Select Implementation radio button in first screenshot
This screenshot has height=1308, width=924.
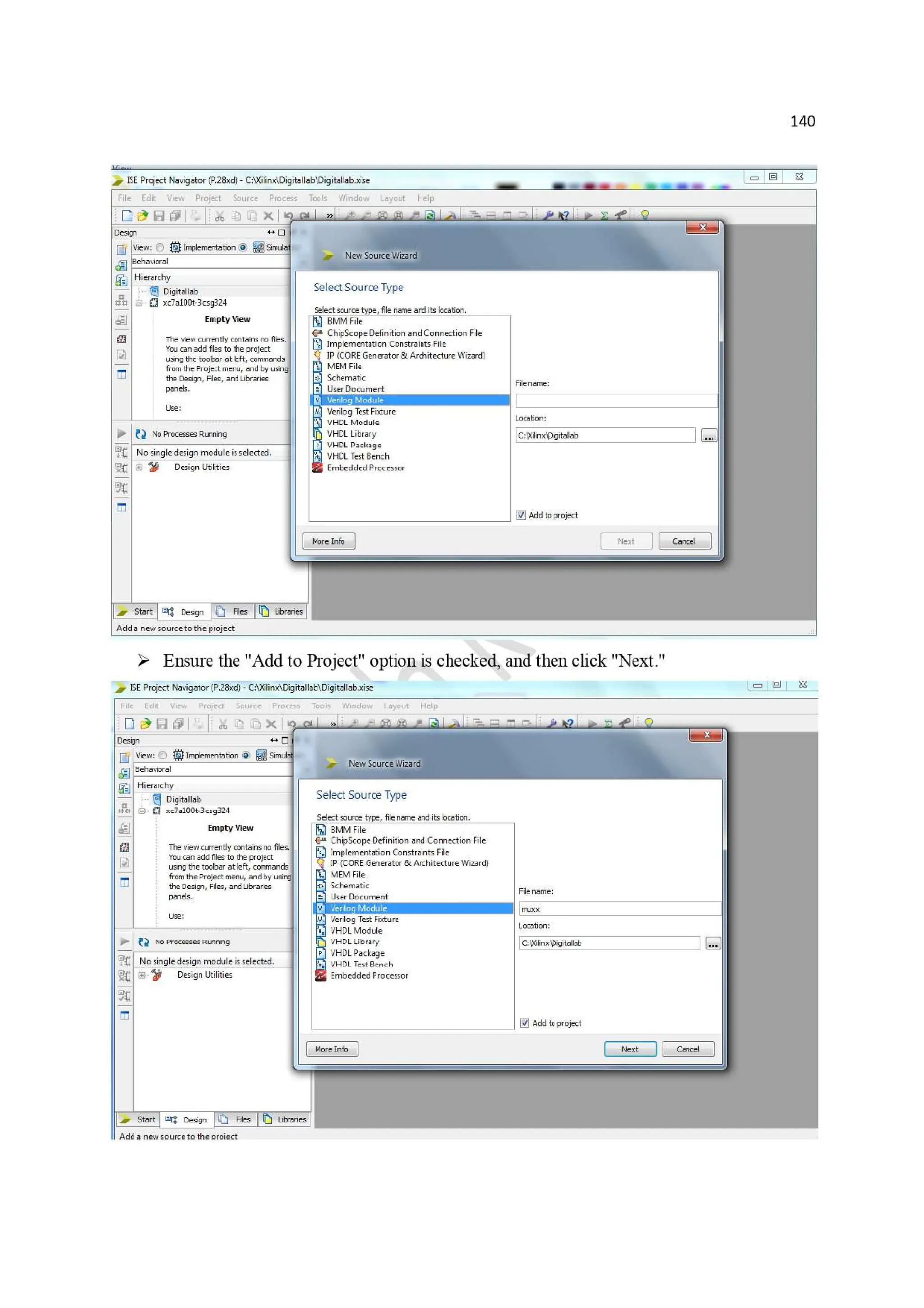(160, 247)
